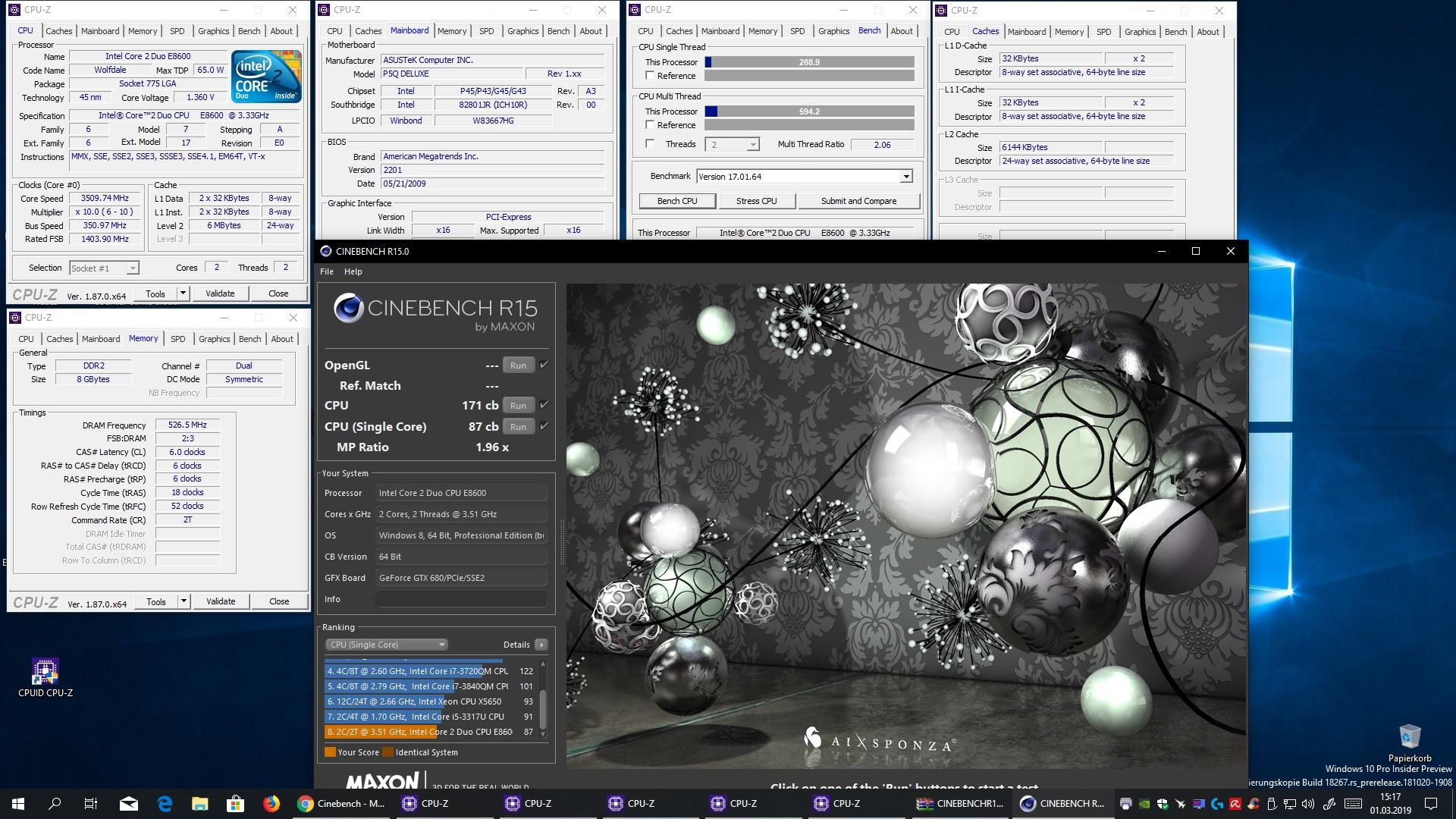Screen dimensions: 1456x819
Task: Open Microsoft Edge from the taskbar
Action: 165,804
